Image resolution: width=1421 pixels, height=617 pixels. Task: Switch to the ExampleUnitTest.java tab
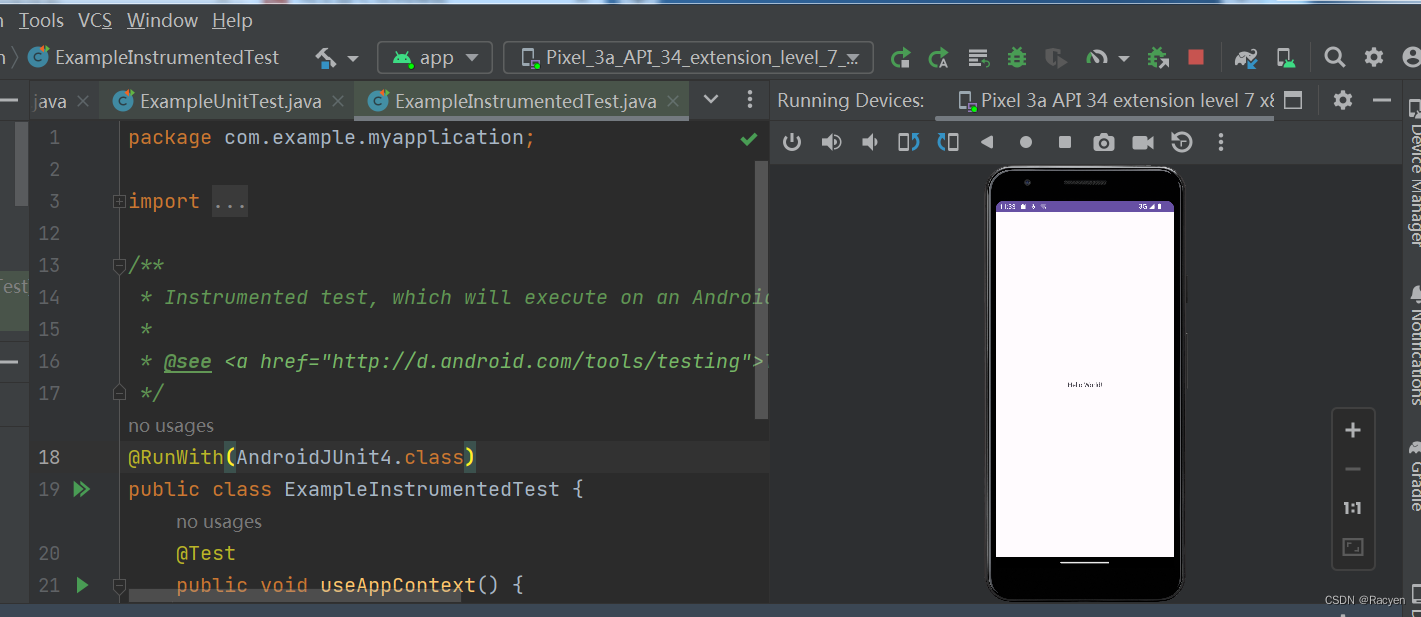pos(230,100)
